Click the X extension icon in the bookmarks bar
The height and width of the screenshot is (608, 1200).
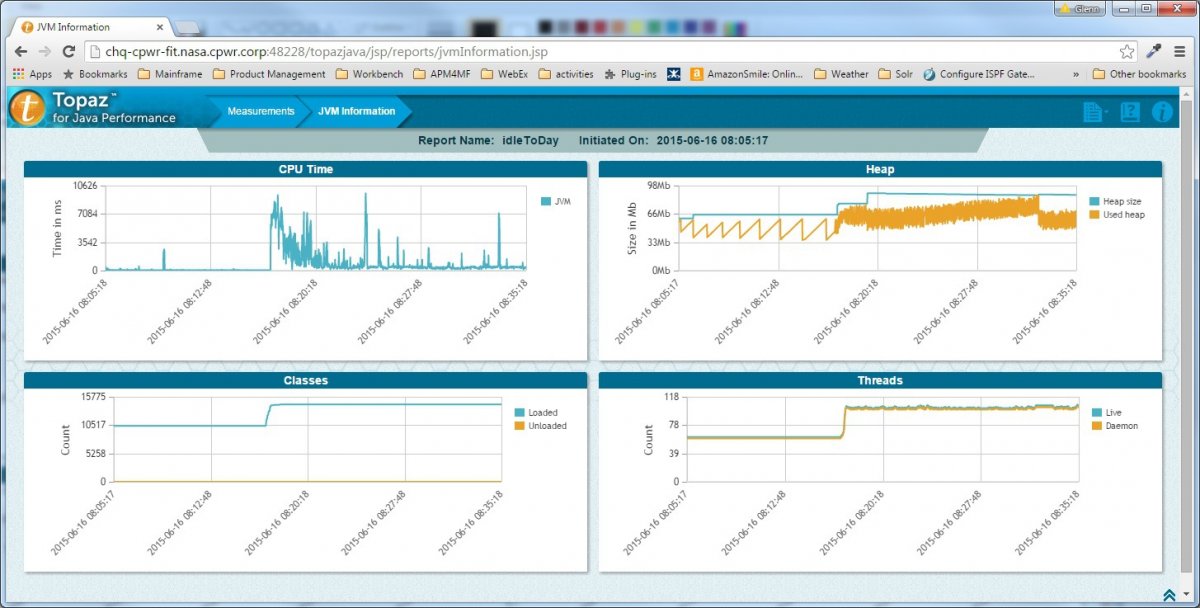[x=673, y=73]
